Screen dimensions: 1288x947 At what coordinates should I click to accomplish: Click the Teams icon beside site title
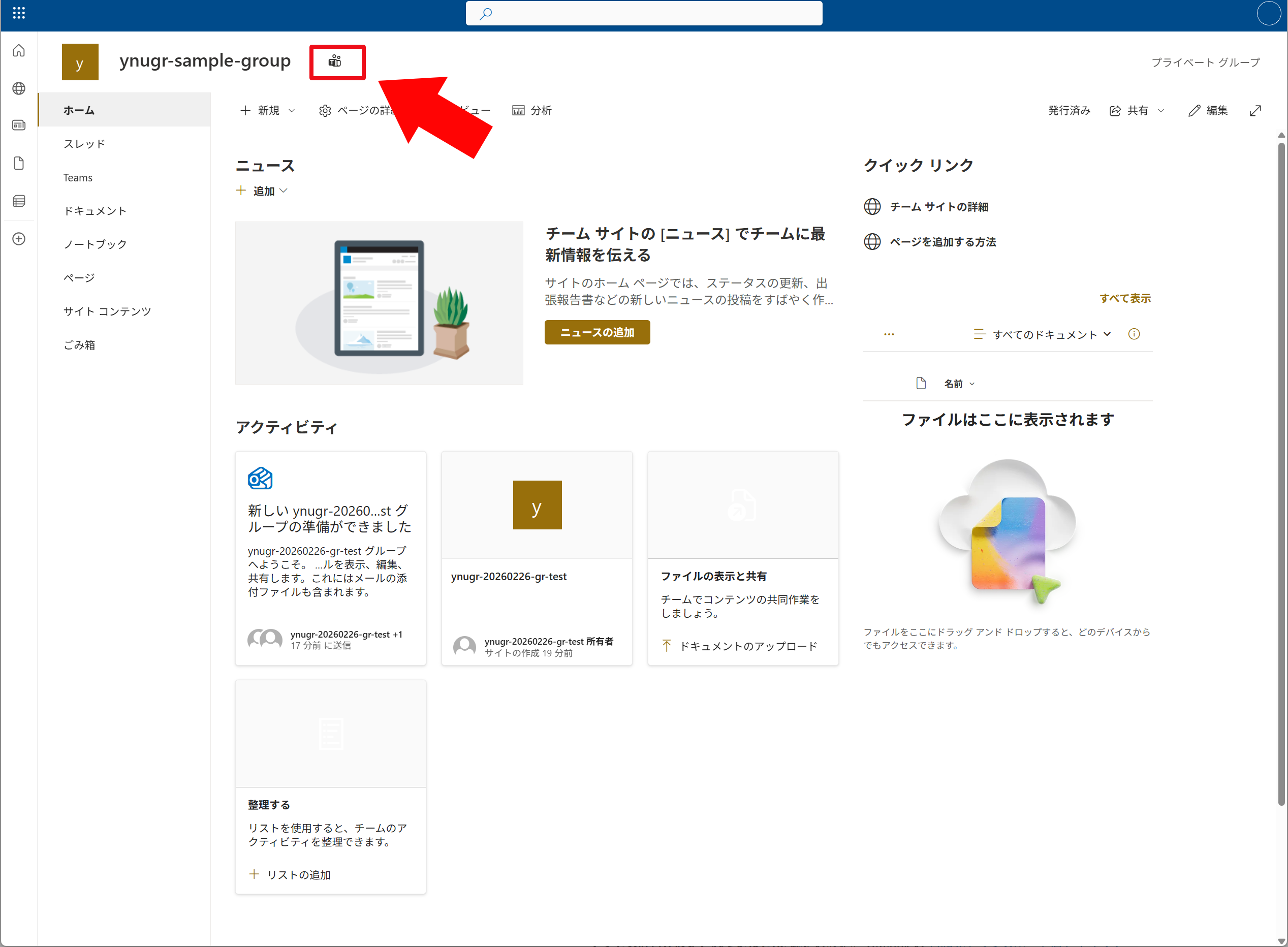335,61
